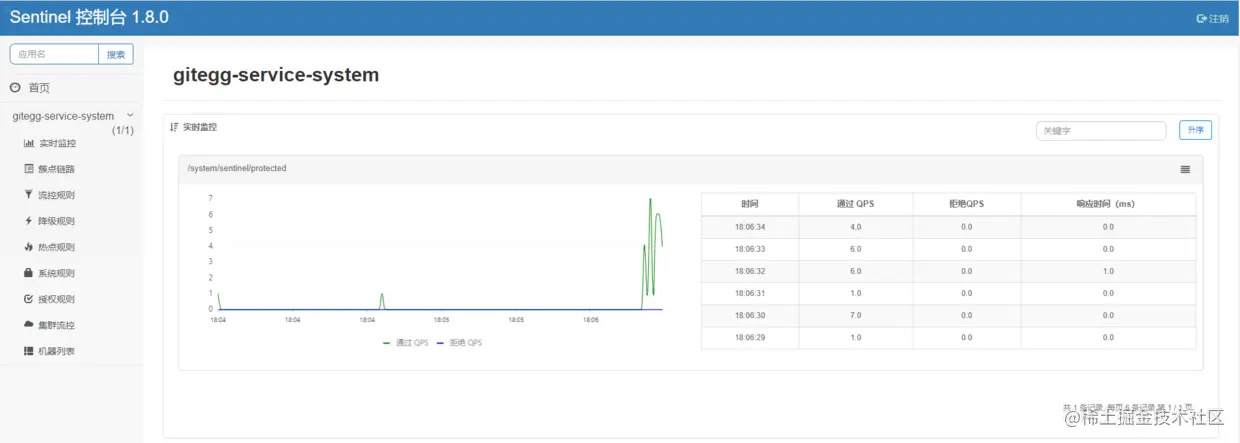Collapse the gitegg-service-system sidebar group
Image resolution: width=1240 pixels, height=443 pixels.
click(x=72, y=116)
